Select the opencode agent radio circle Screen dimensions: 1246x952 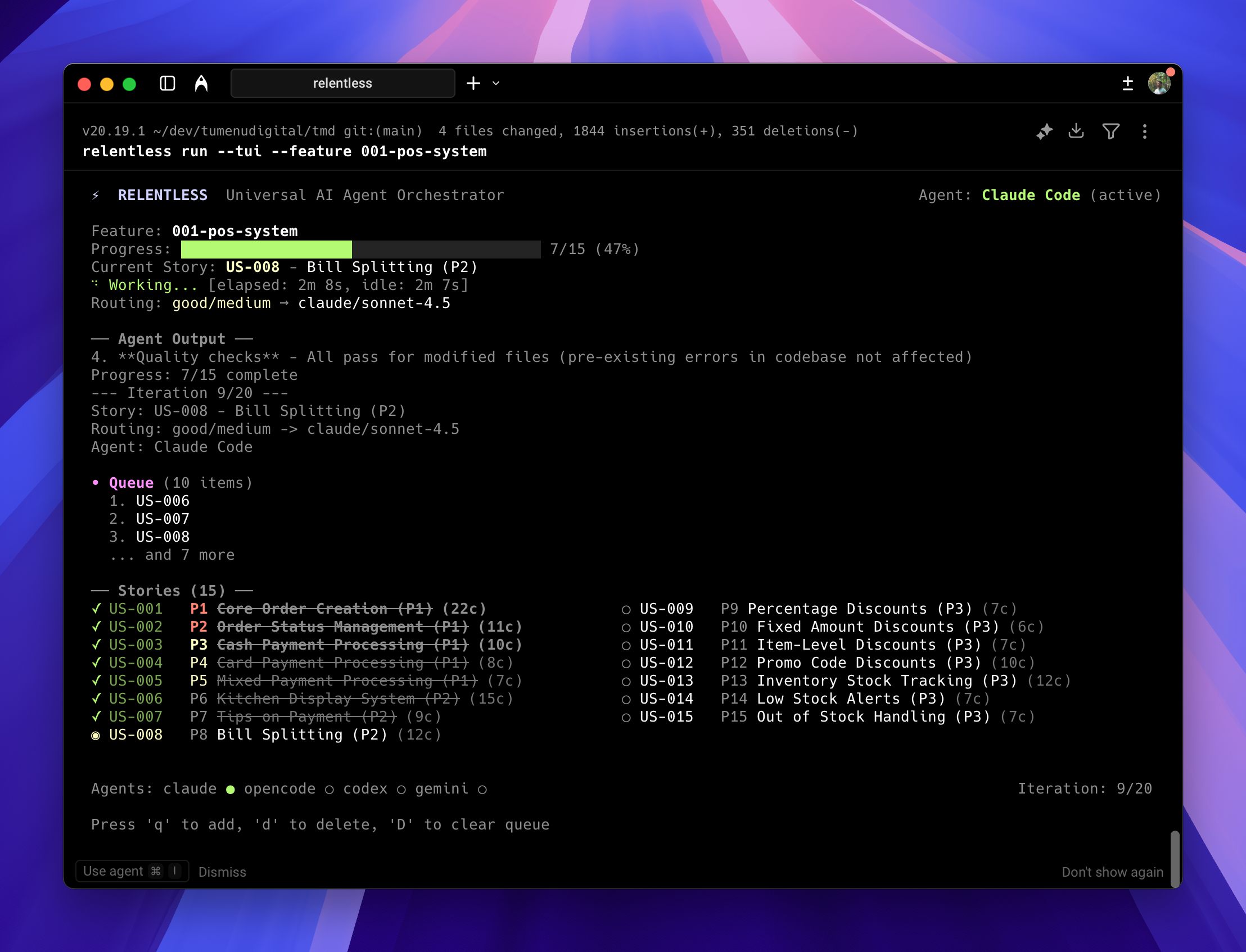(x=329, y=790)
